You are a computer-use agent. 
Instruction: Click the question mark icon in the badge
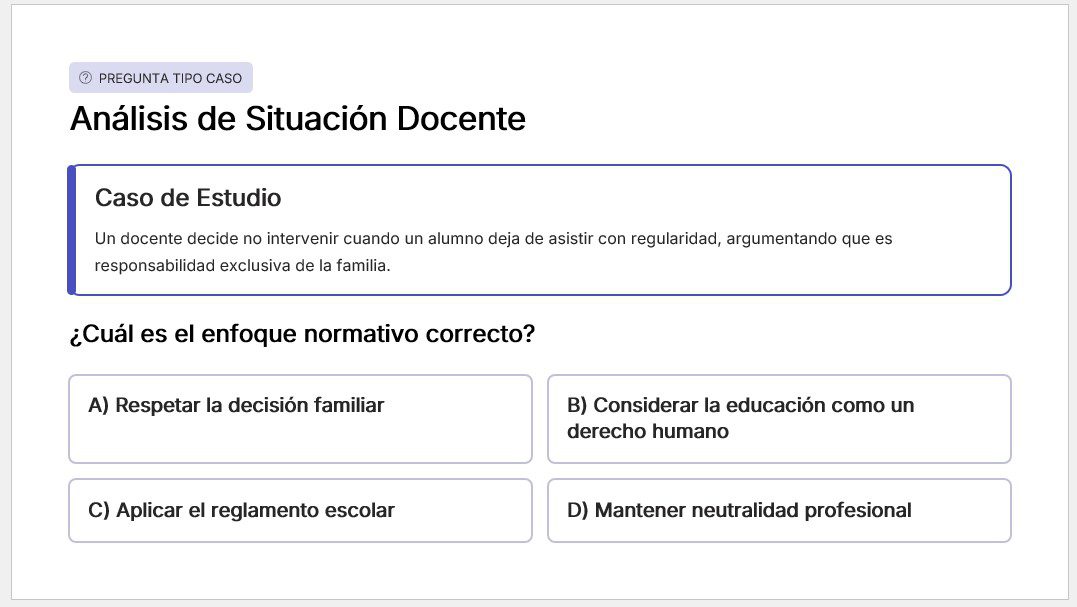(85, 78)
